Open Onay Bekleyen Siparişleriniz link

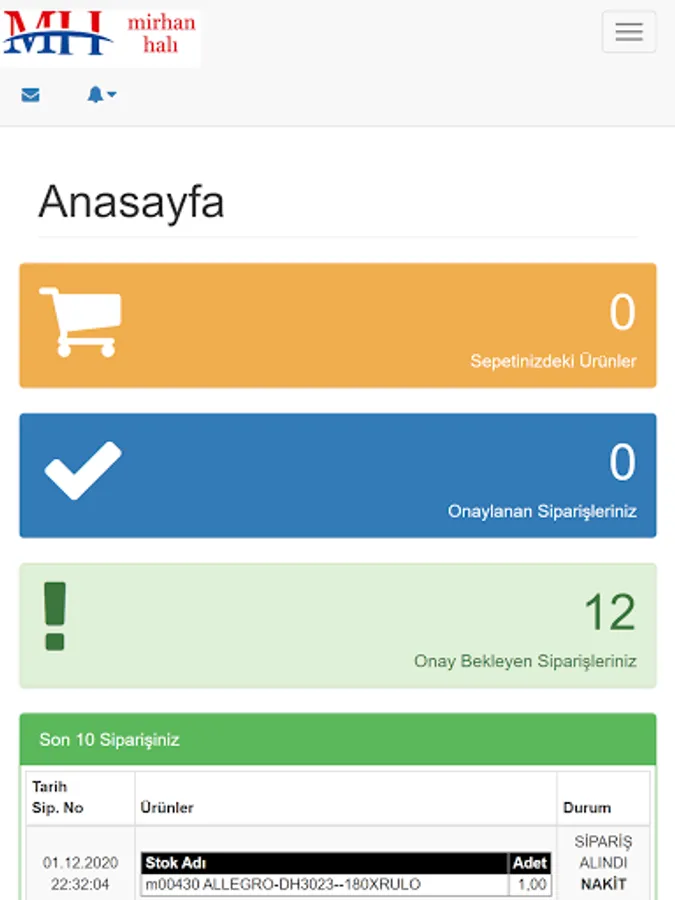coord(525,661)
